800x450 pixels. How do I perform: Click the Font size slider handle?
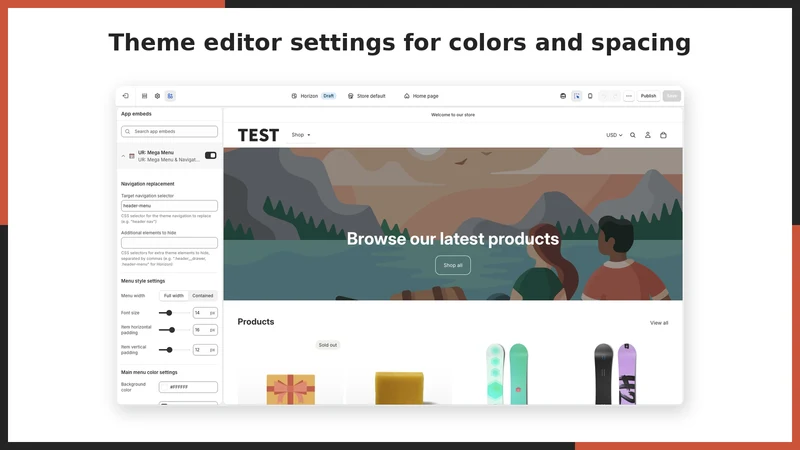169,313
